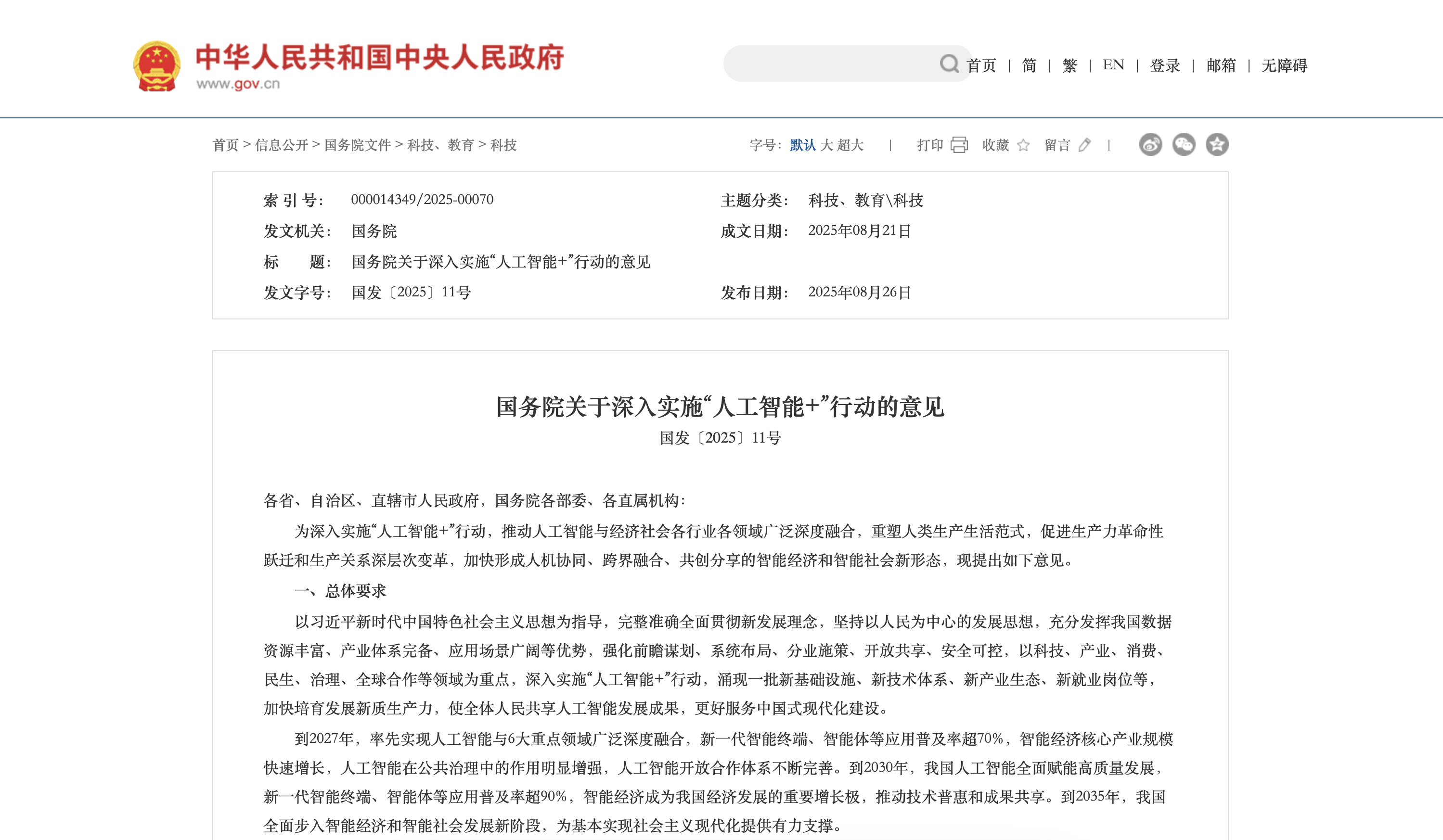This screenshot has height=840, width=1443.
Task: Open 首页 in top navigation
Action: 981,65
